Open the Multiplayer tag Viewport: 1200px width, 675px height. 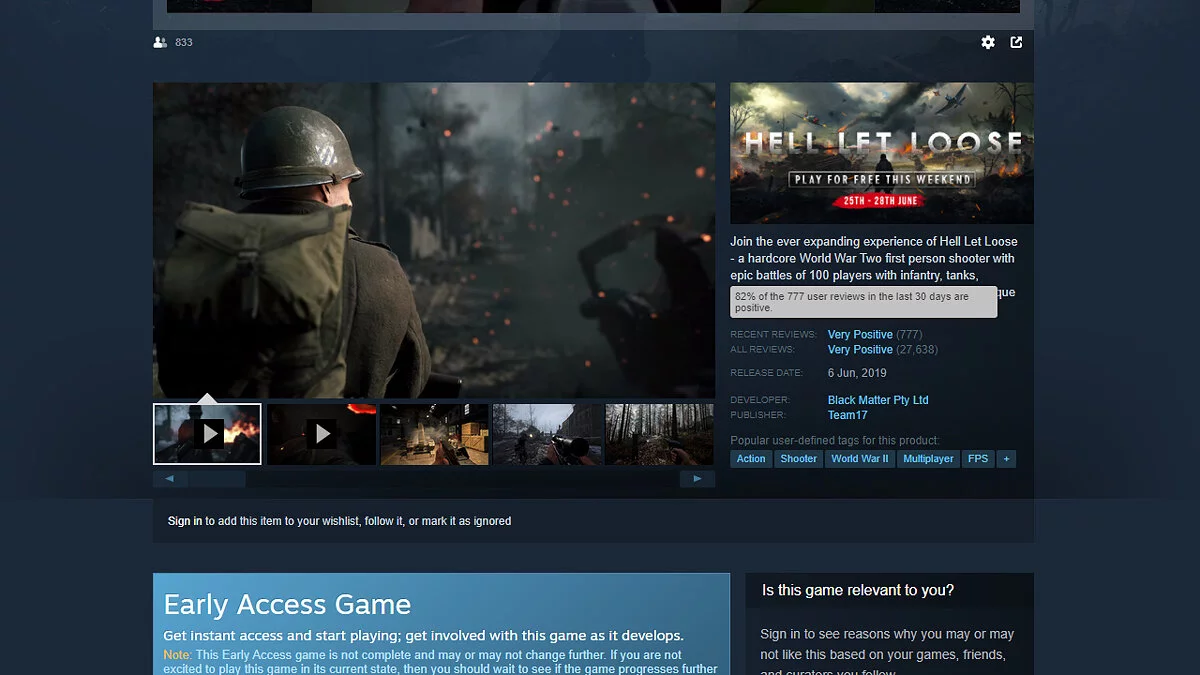[x=929, y=459]
